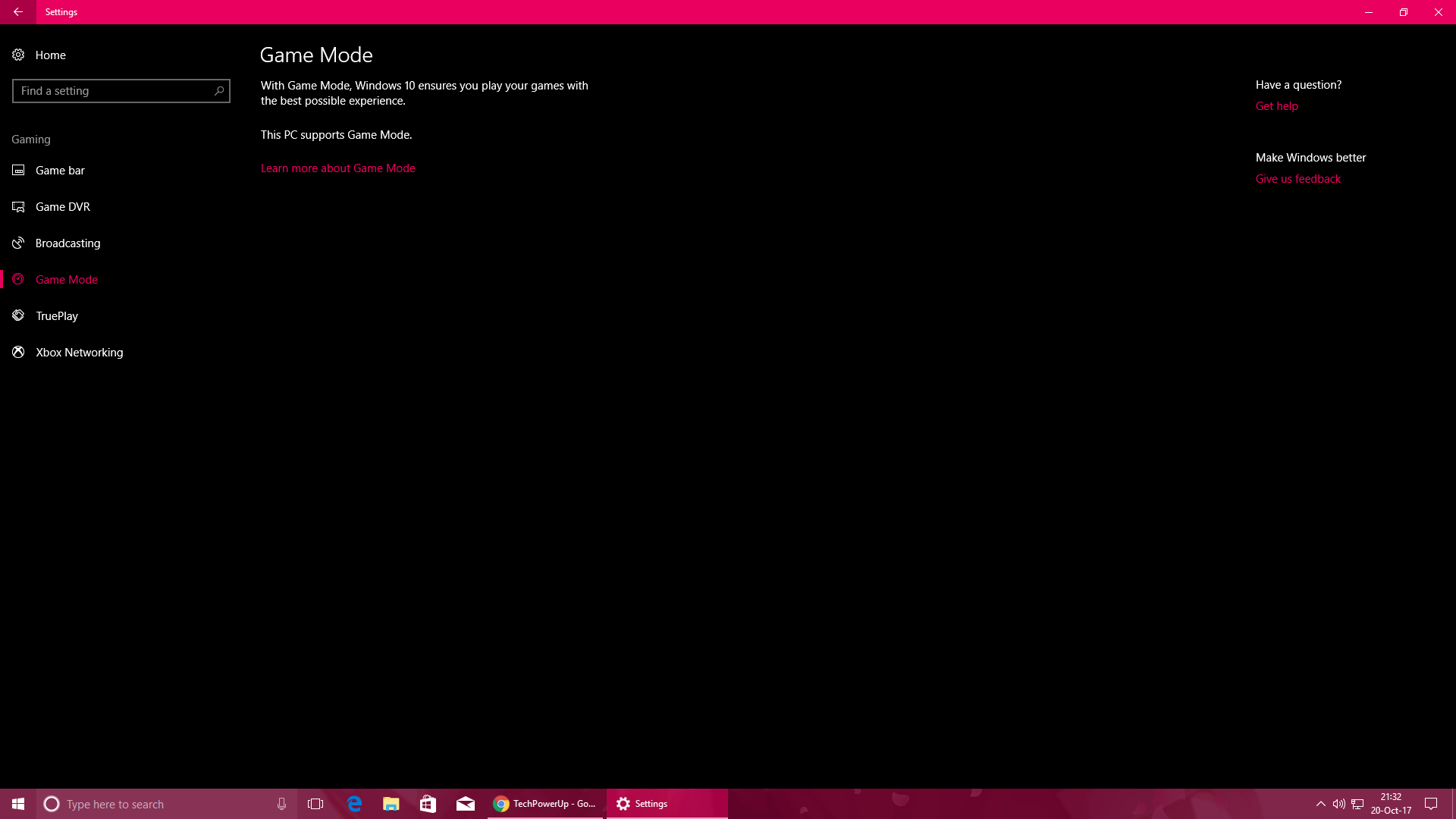Select the Xbox Networking icon in sidebar
The width and height of the screenshot is (1456, 819).
[x=18, y=352]
